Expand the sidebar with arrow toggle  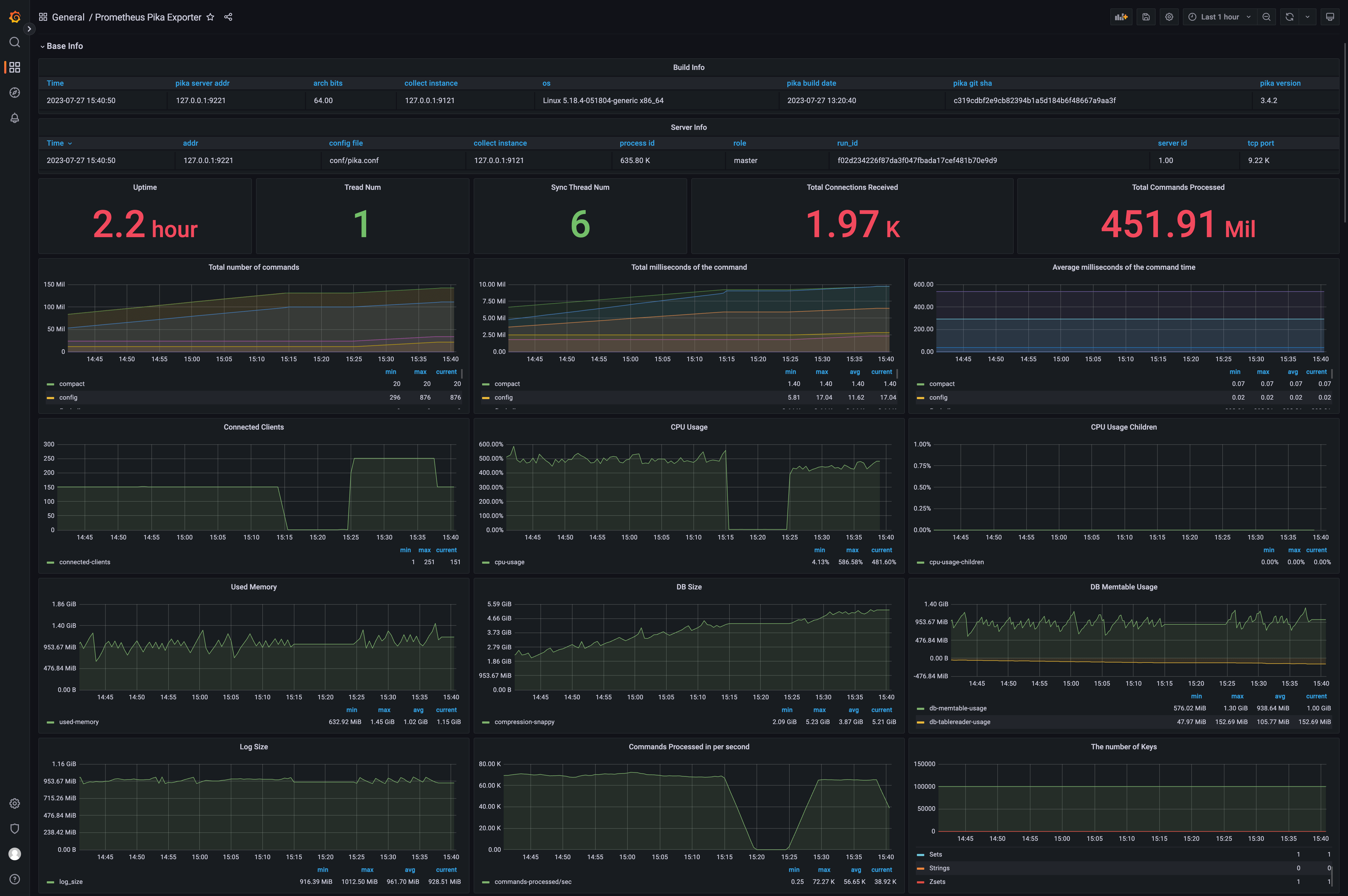[29, 29]
